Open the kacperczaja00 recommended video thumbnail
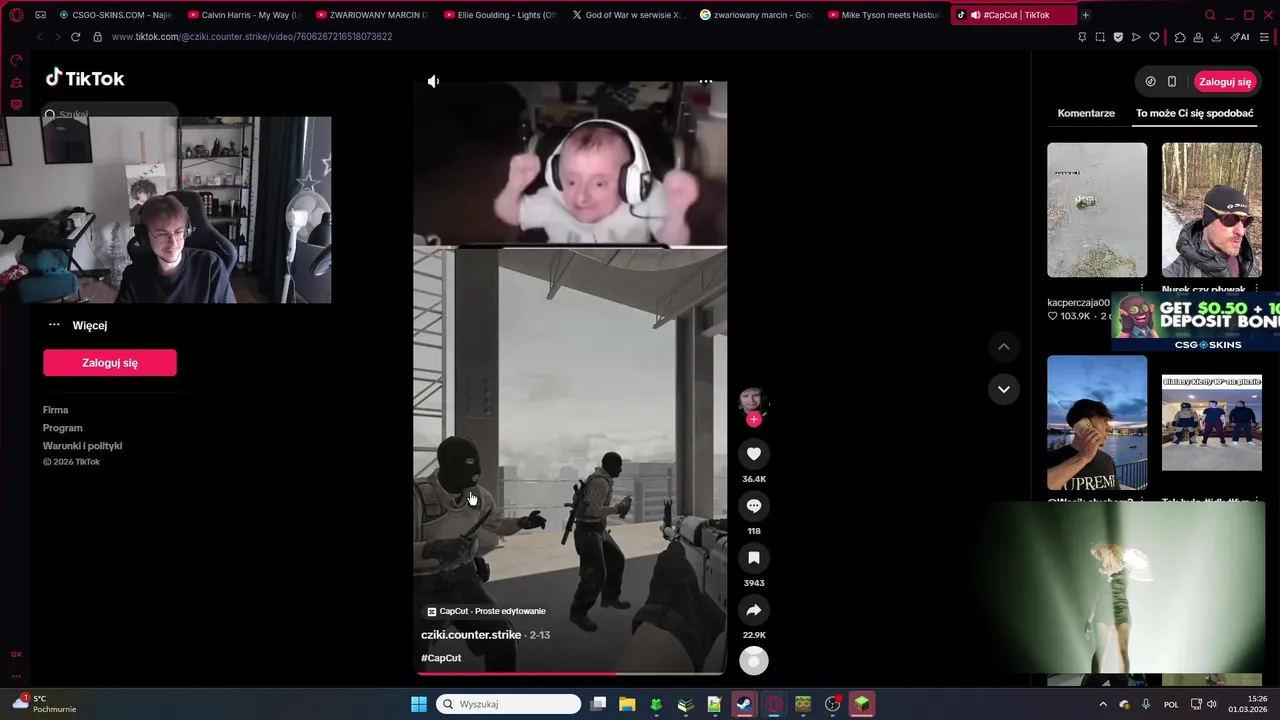This screenshot has height=720, width=1280. (x=1097, y=210)
